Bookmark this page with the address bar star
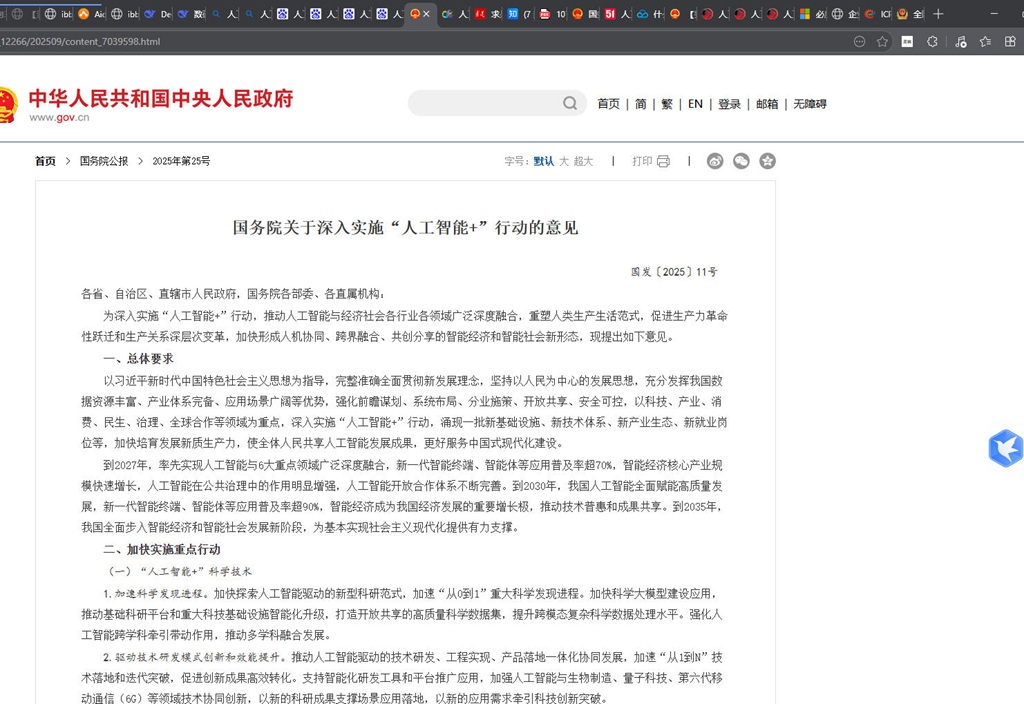The width and height of the screenshot is (1024, 704). [882, 41]
